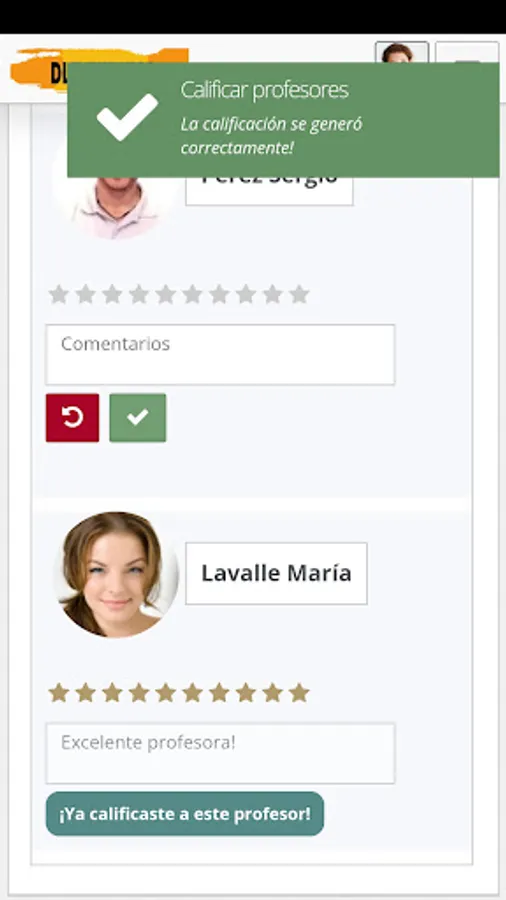Focus the Comentarios text field
The height and width of the screenshot is (900, 506).
click(220, 355)
